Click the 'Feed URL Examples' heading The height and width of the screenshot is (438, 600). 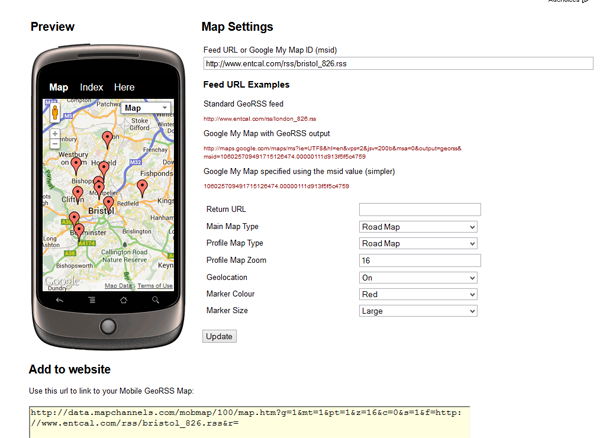point(246,85)
